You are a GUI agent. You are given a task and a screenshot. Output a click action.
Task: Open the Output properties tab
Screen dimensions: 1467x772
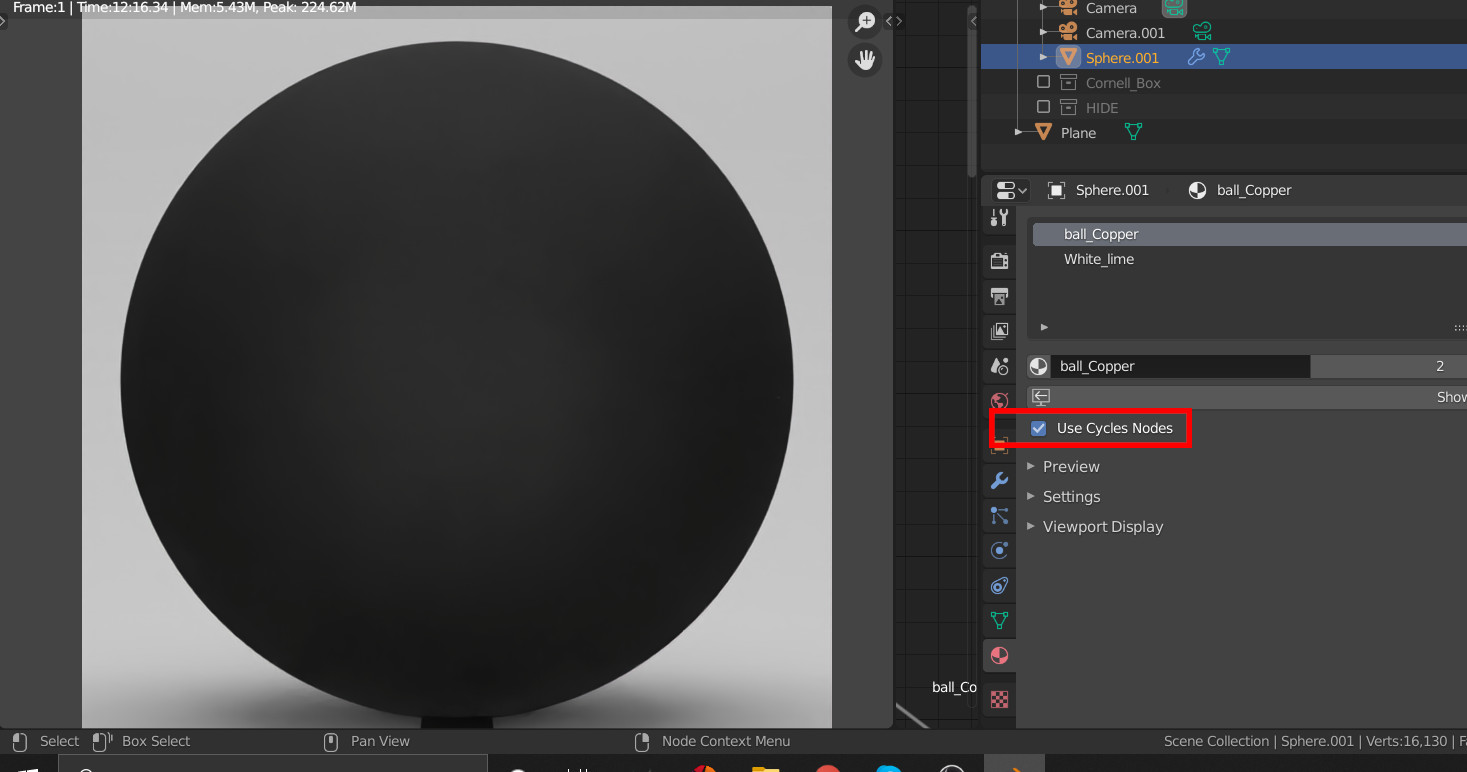click(x=998, y=296)
